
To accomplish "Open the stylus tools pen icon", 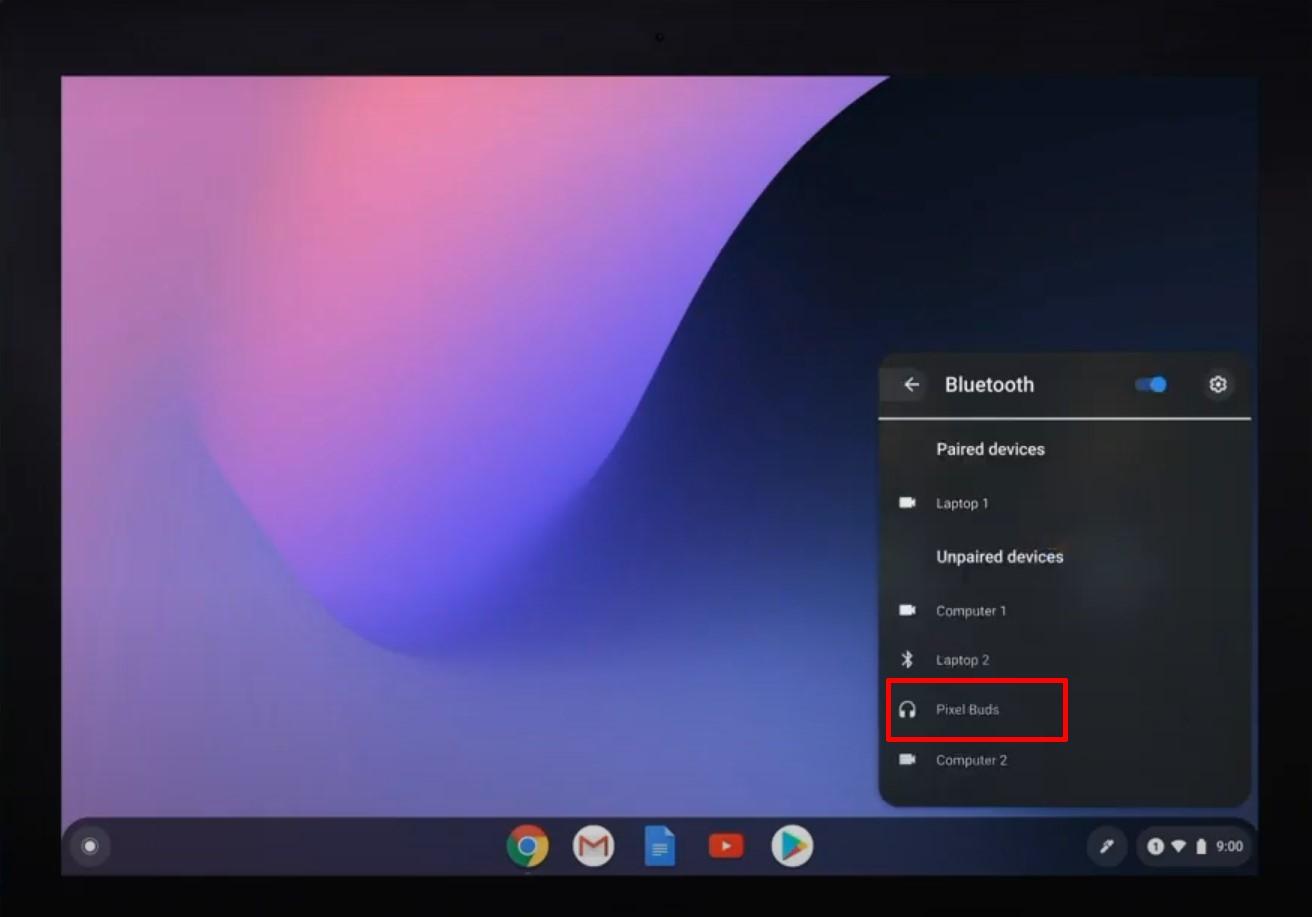I will (1107, 846).
